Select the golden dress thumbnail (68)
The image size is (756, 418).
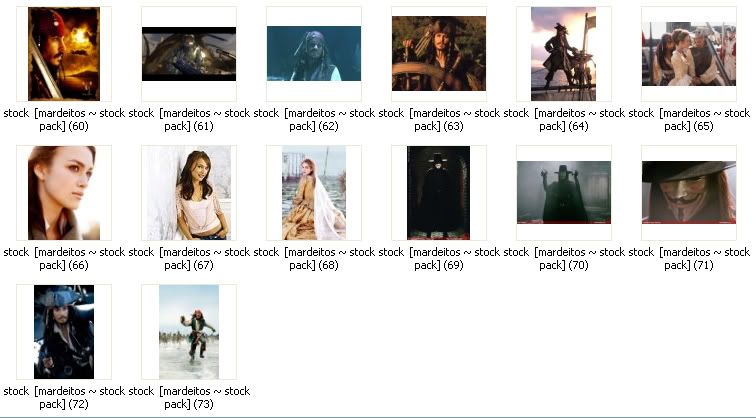point(314,193)
